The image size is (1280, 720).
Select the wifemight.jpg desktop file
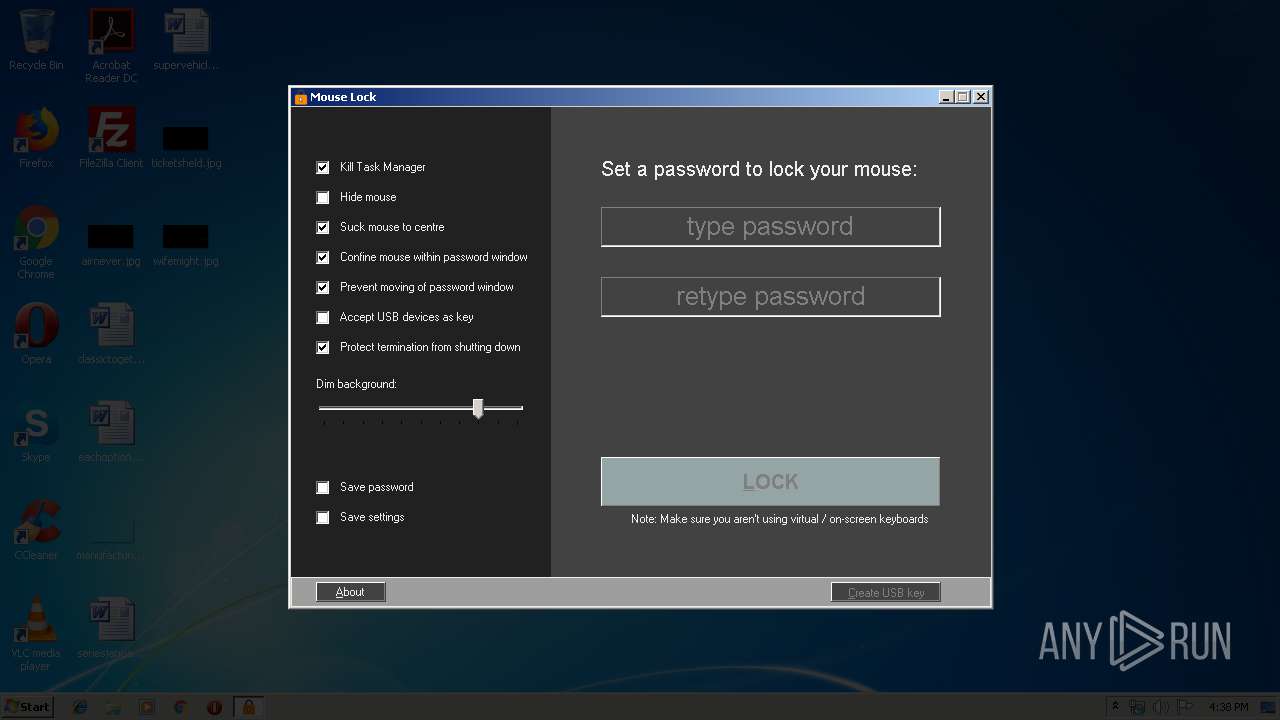pyautogui.click(x=186, y=245)
